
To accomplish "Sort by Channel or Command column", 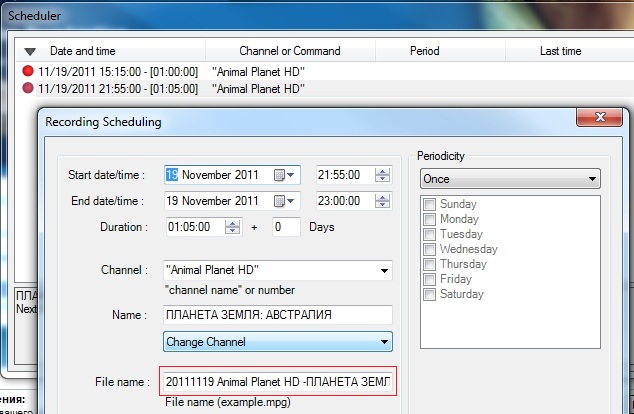I will coord(290,51).
